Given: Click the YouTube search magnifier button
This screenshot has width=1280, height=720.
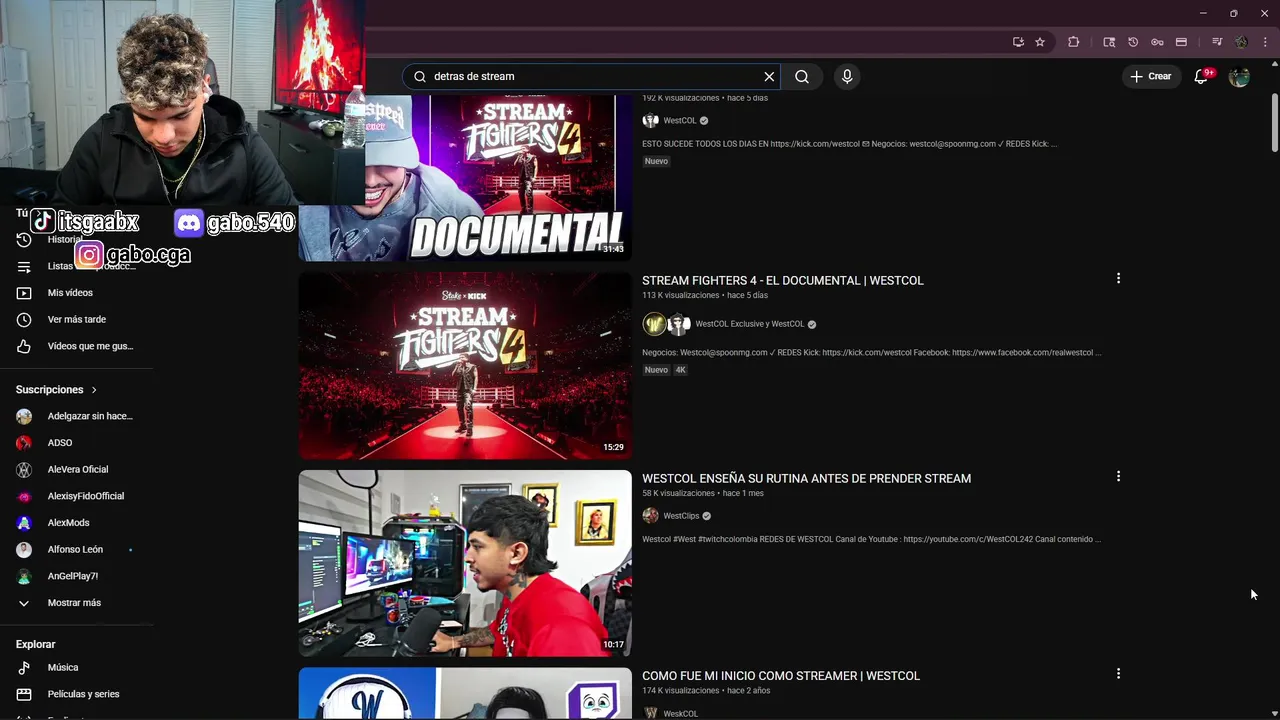Looking at the screenshot, I should click(802, 76).
